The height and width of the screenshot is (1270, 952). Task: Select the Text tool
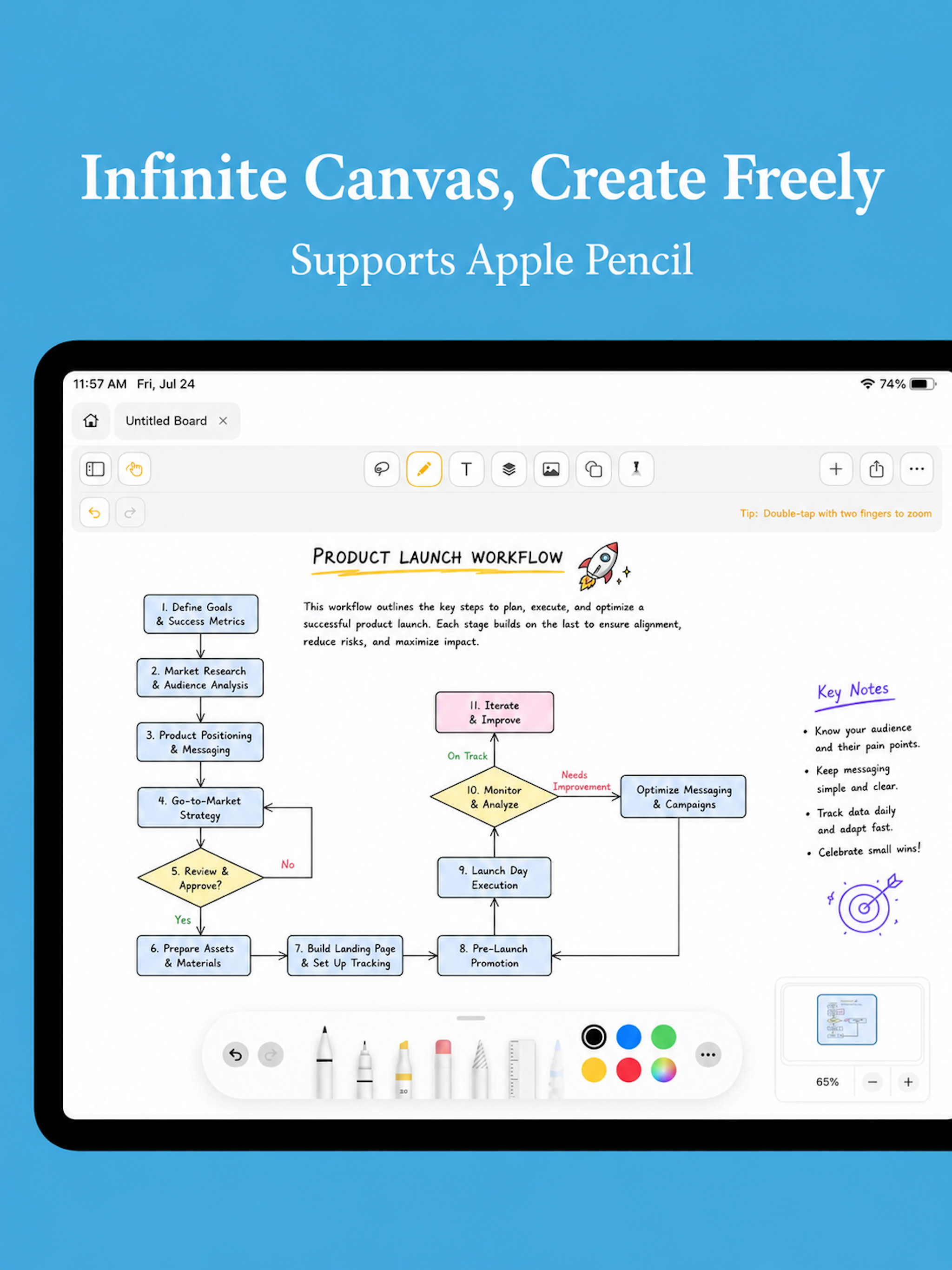(x=466, y=469)
